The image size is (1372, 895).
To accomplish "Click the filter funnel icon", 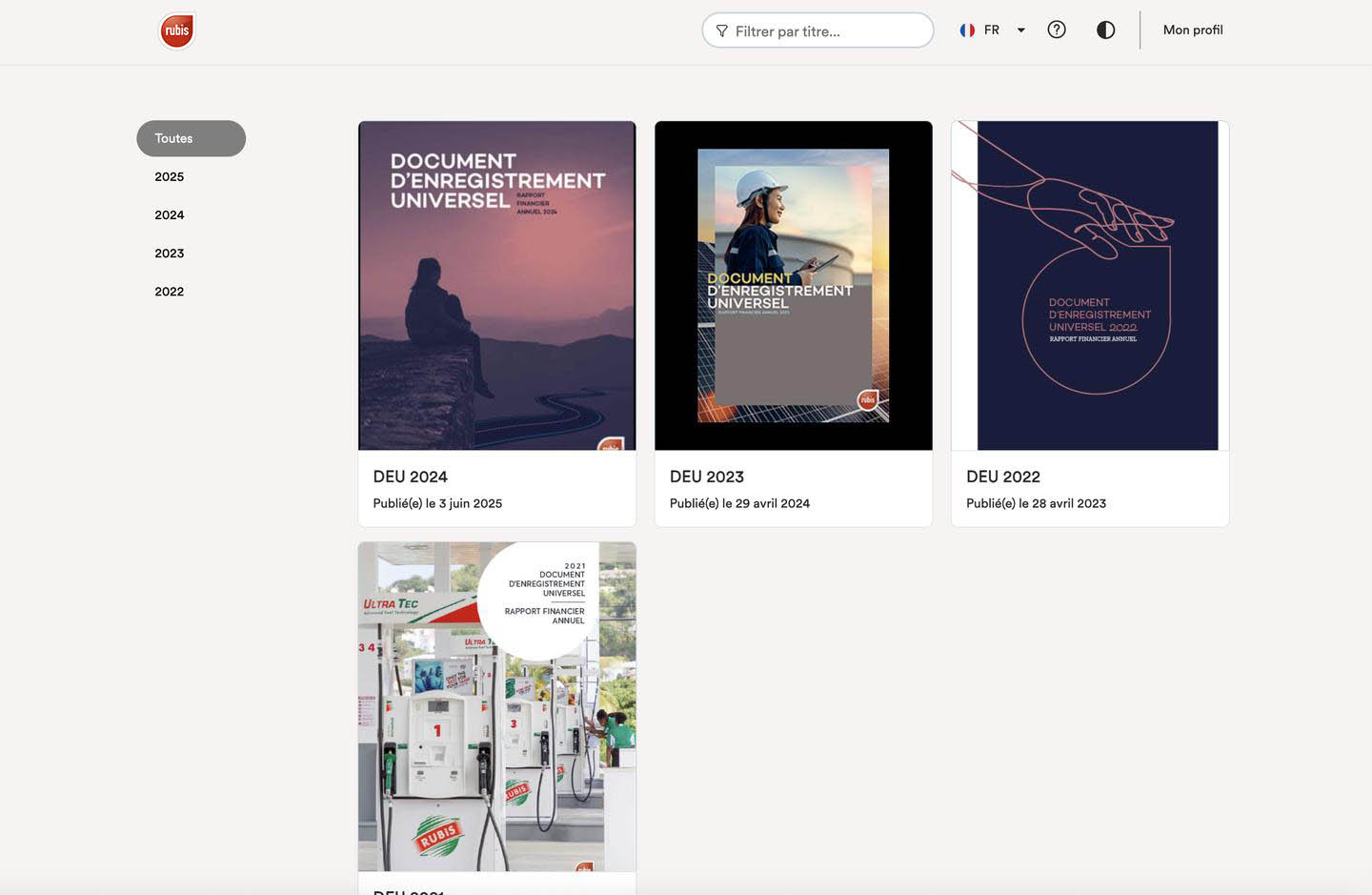I will coord(722,31).
